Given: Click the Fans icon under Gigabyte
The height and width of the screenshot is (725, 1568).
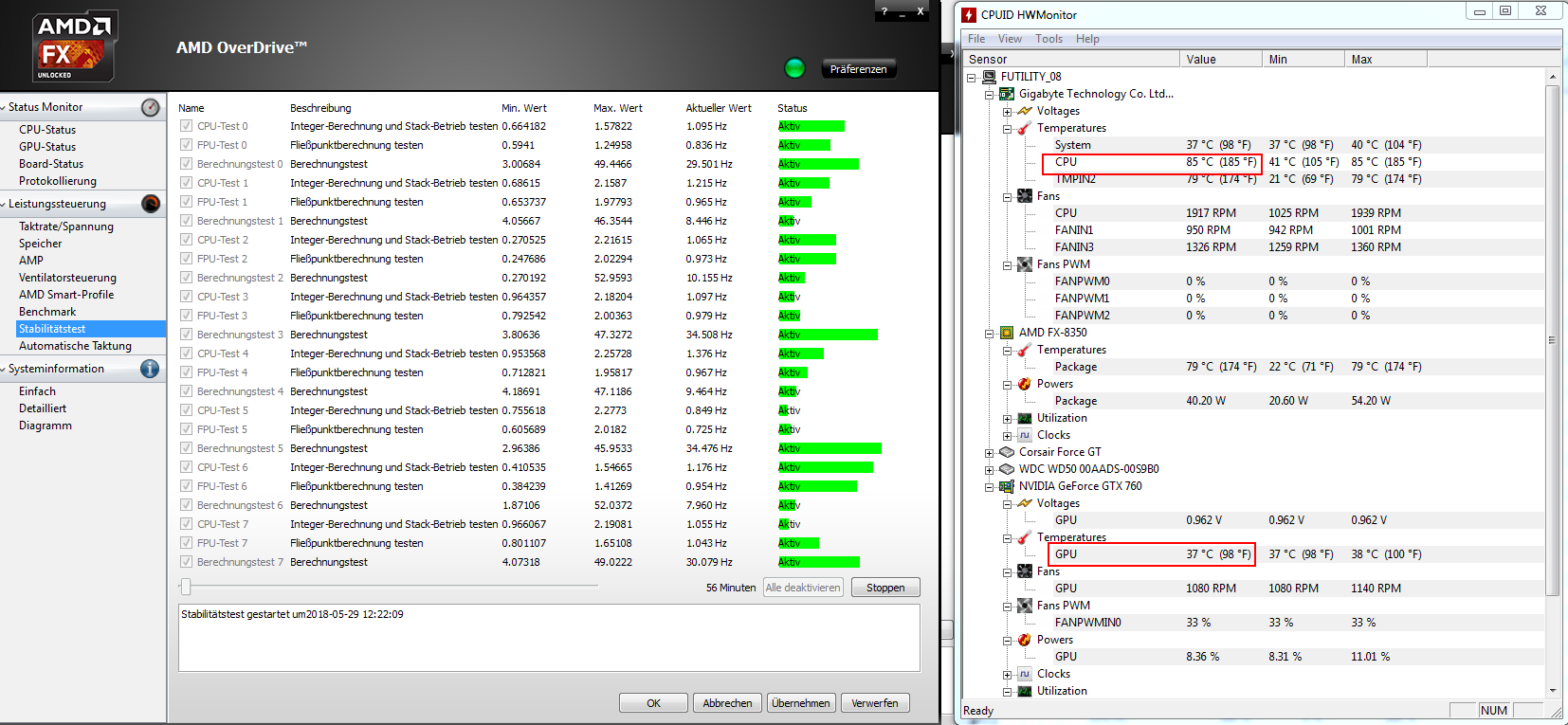Looking at the screenshot, I should pyautogui.click(x=1025, y=196).
